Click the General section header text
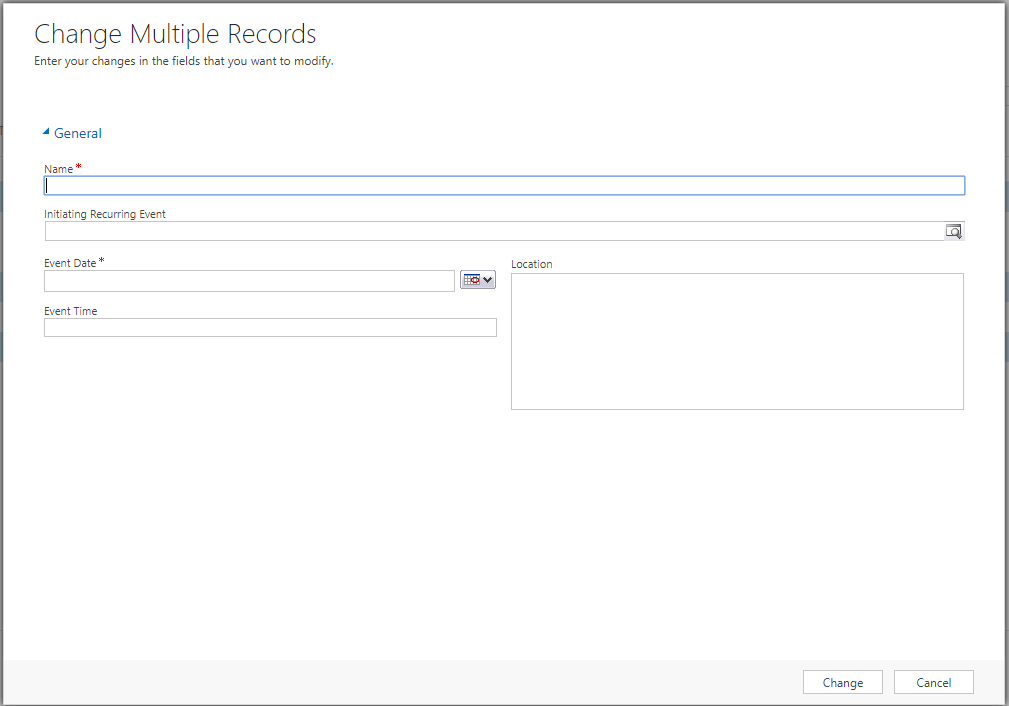 click(78, 133)
